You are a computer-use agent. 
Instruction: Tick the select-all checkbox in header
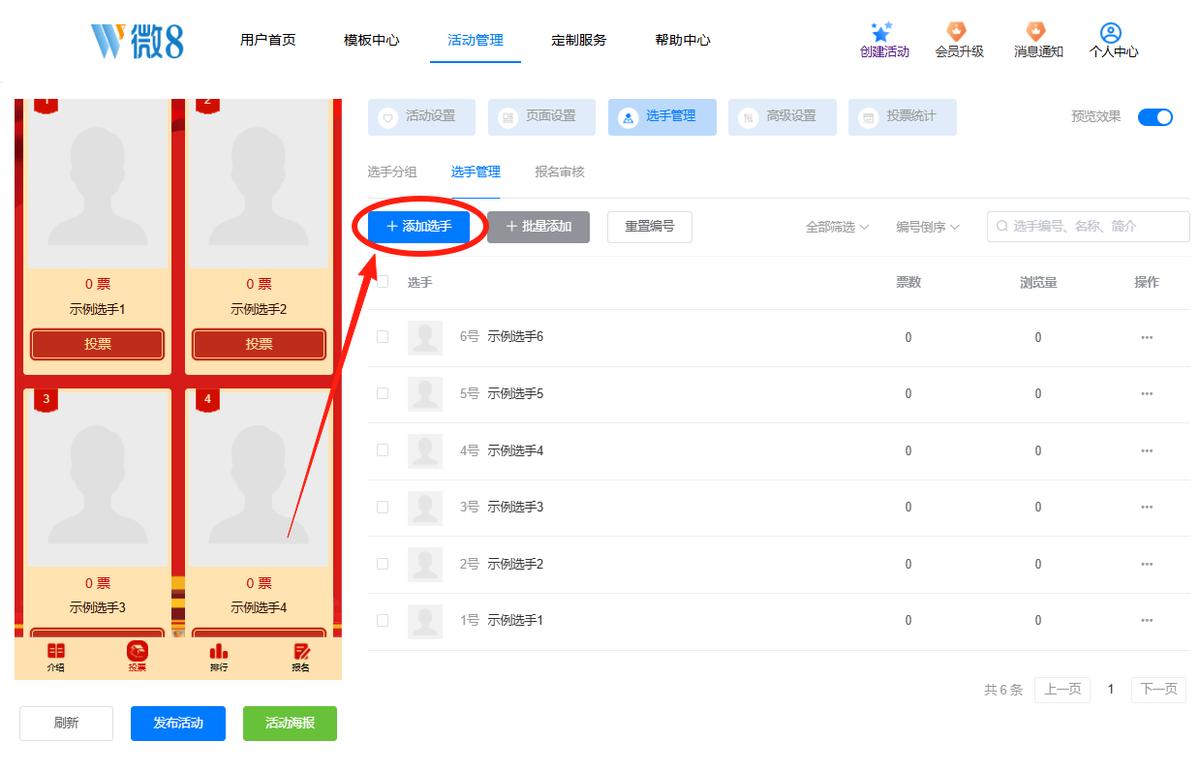[382, 282]
